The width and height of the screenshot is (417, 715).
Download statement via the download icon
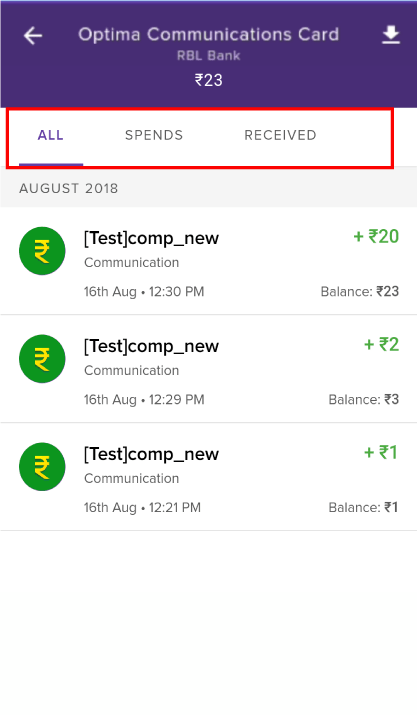point(391,35)
